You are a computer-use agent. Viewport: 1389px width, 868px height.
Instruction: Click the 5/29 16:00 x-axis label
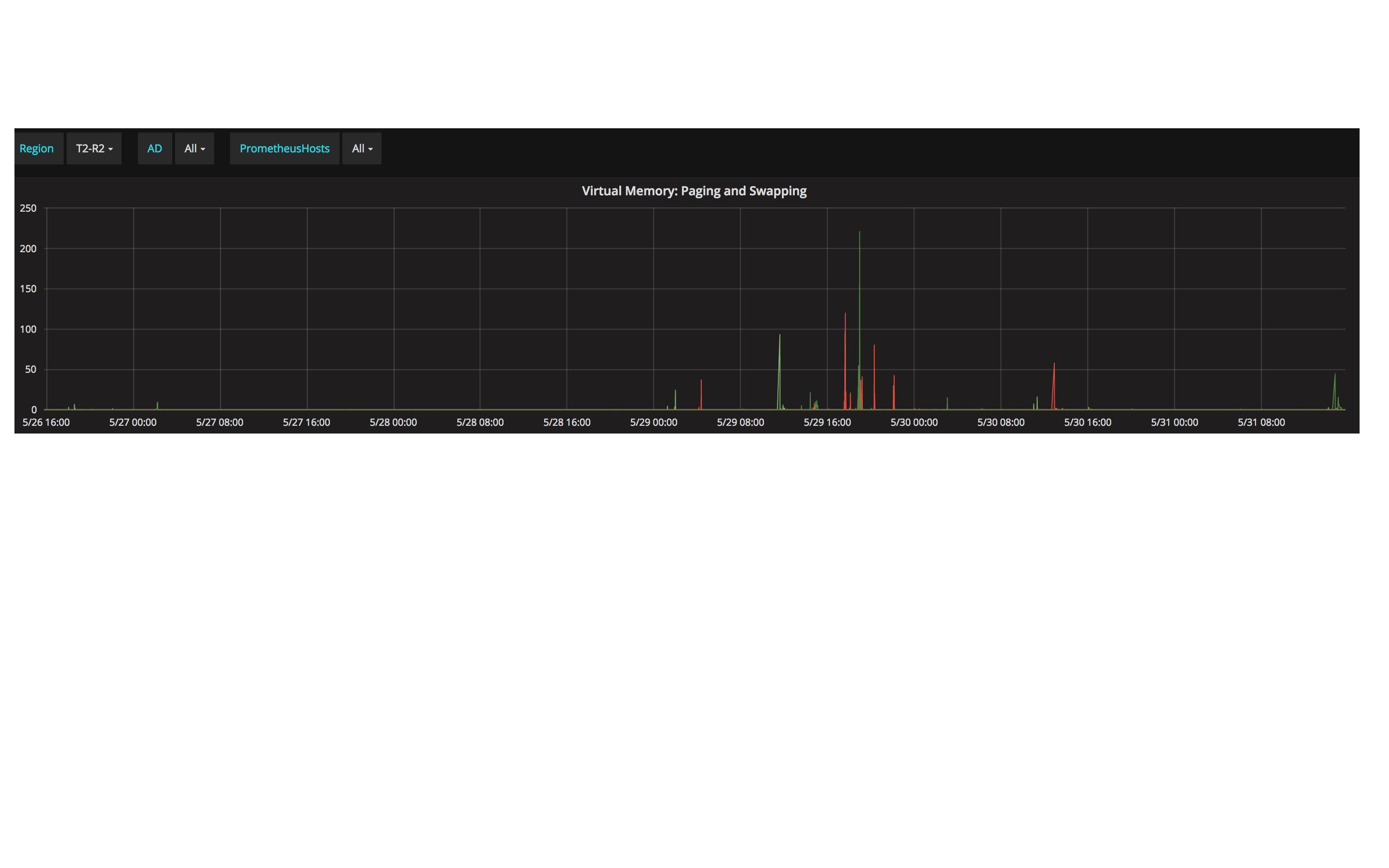click(x=827, y=422)
